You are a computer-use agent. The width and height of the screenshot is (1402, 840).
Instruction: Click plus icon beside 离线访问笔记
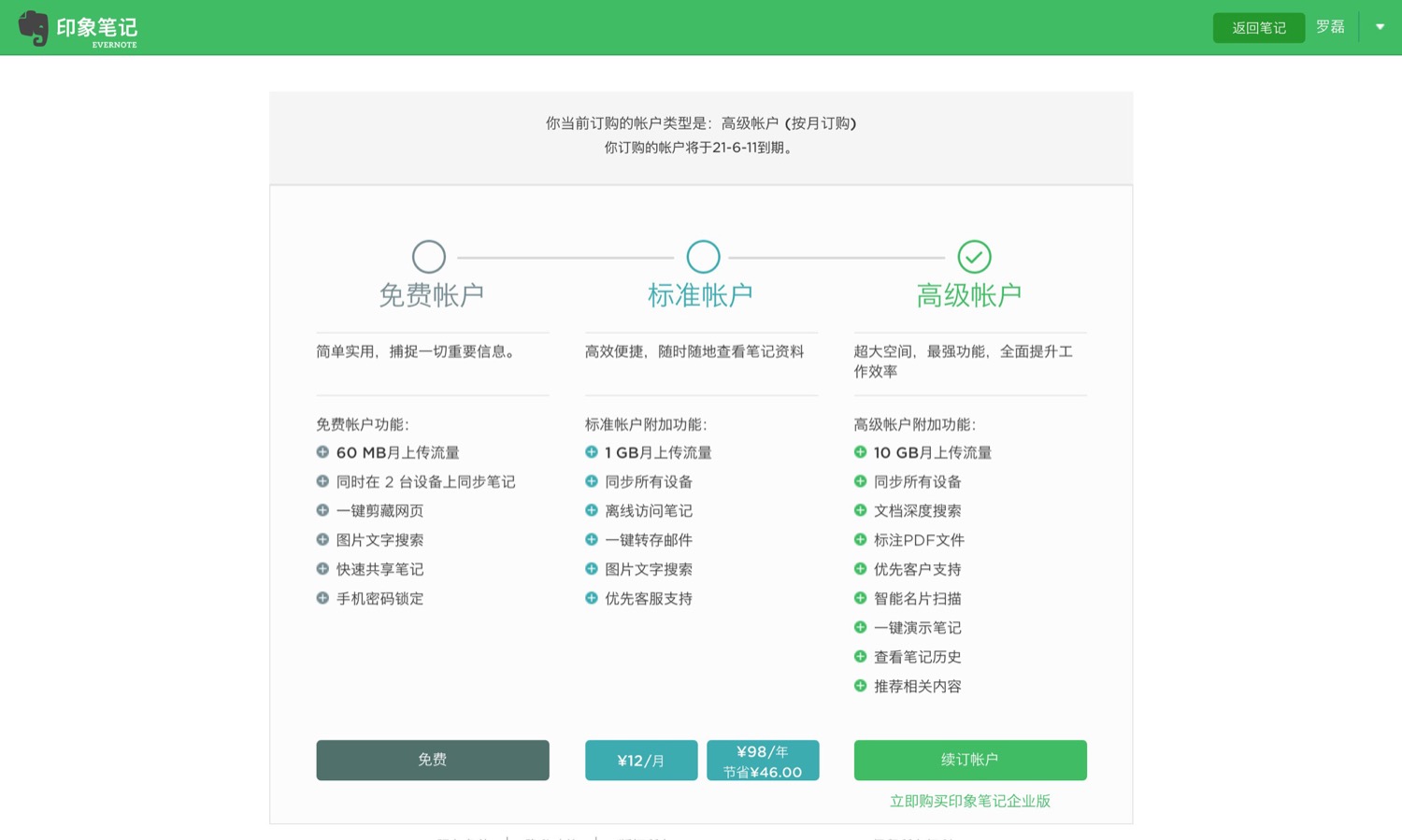coord(592,510)
